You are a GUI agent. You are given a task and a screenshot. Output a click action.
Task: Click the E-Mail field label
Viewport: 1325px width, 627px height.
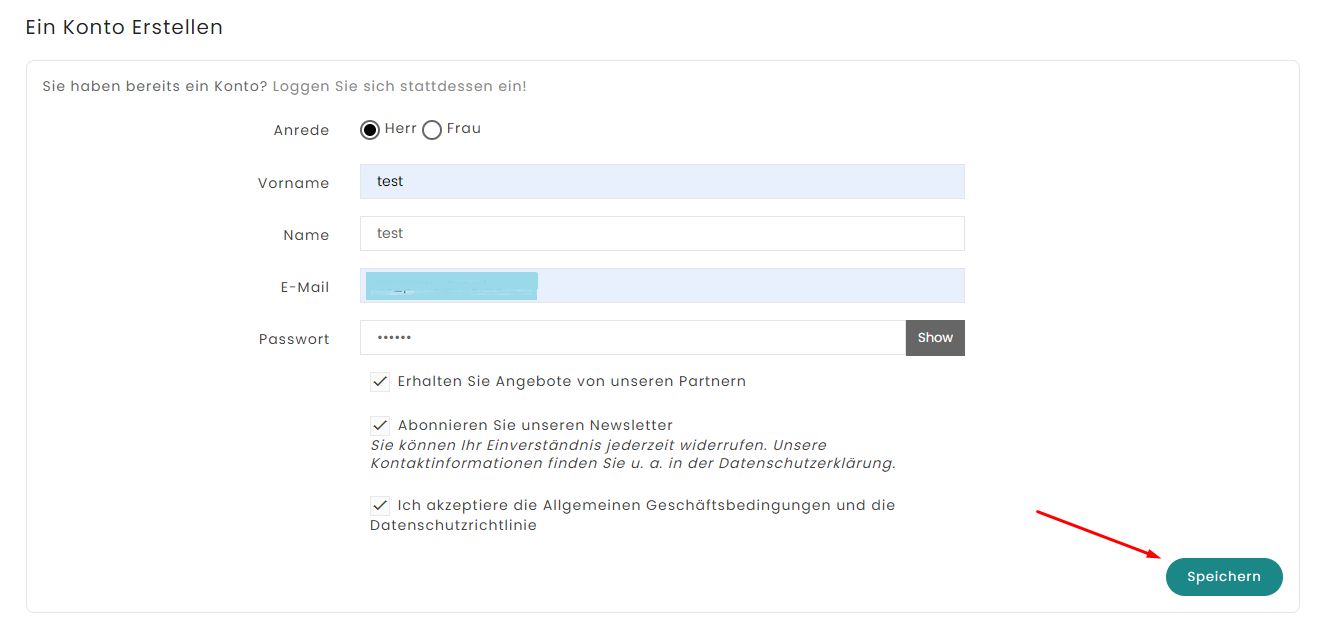(305, 287)
